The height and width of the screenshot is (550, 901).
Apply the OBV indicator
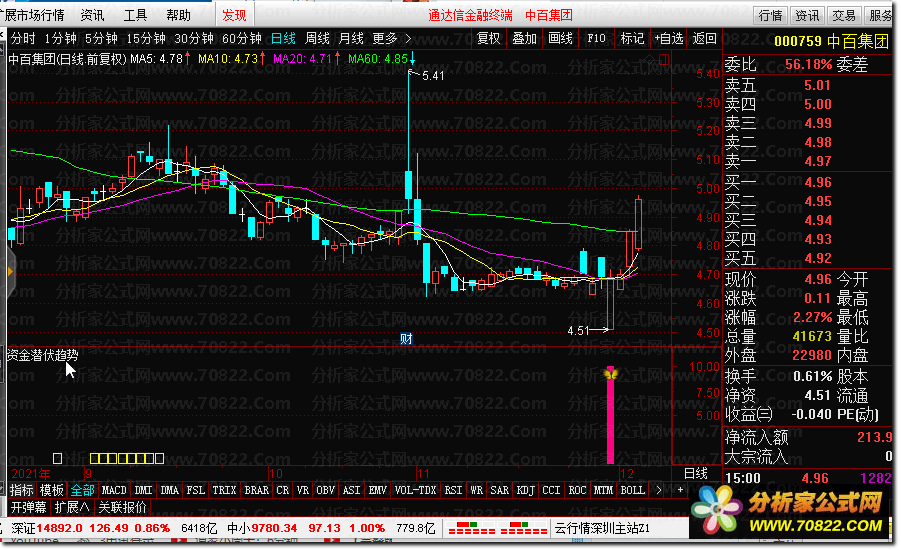tap(325, 490)
